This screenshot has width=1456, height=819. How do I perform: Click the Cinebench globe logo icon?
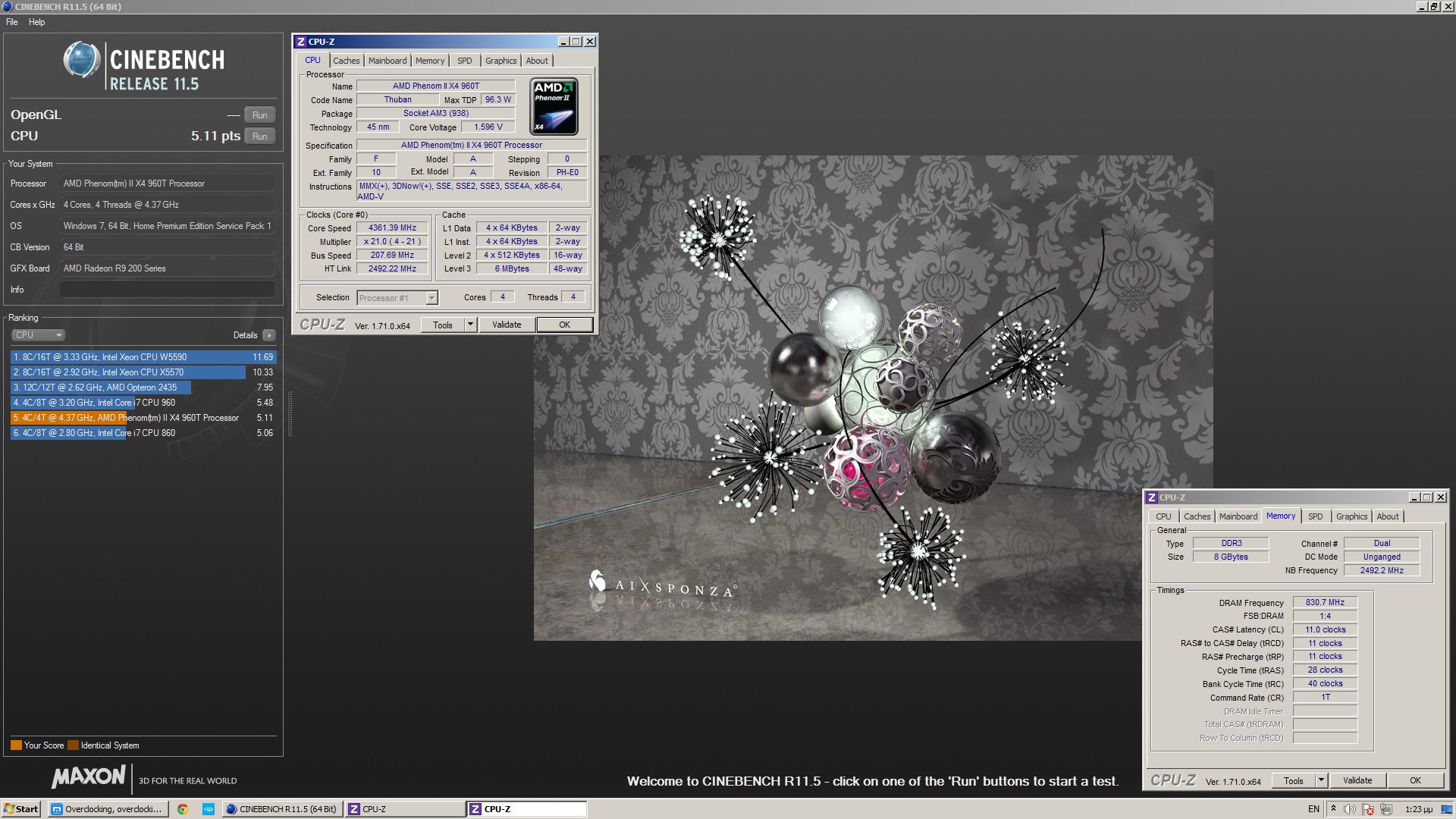[x=82, y=60]
